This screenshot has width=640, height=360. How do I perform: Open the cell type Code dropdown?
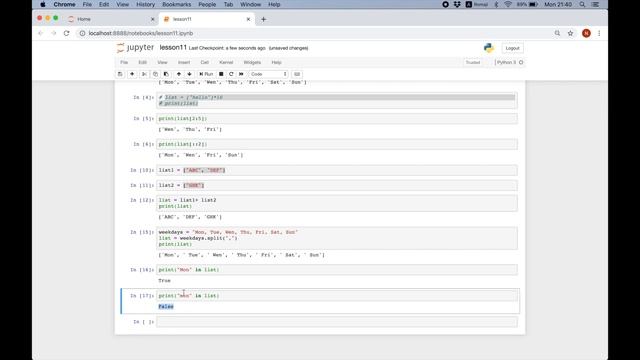269,74
